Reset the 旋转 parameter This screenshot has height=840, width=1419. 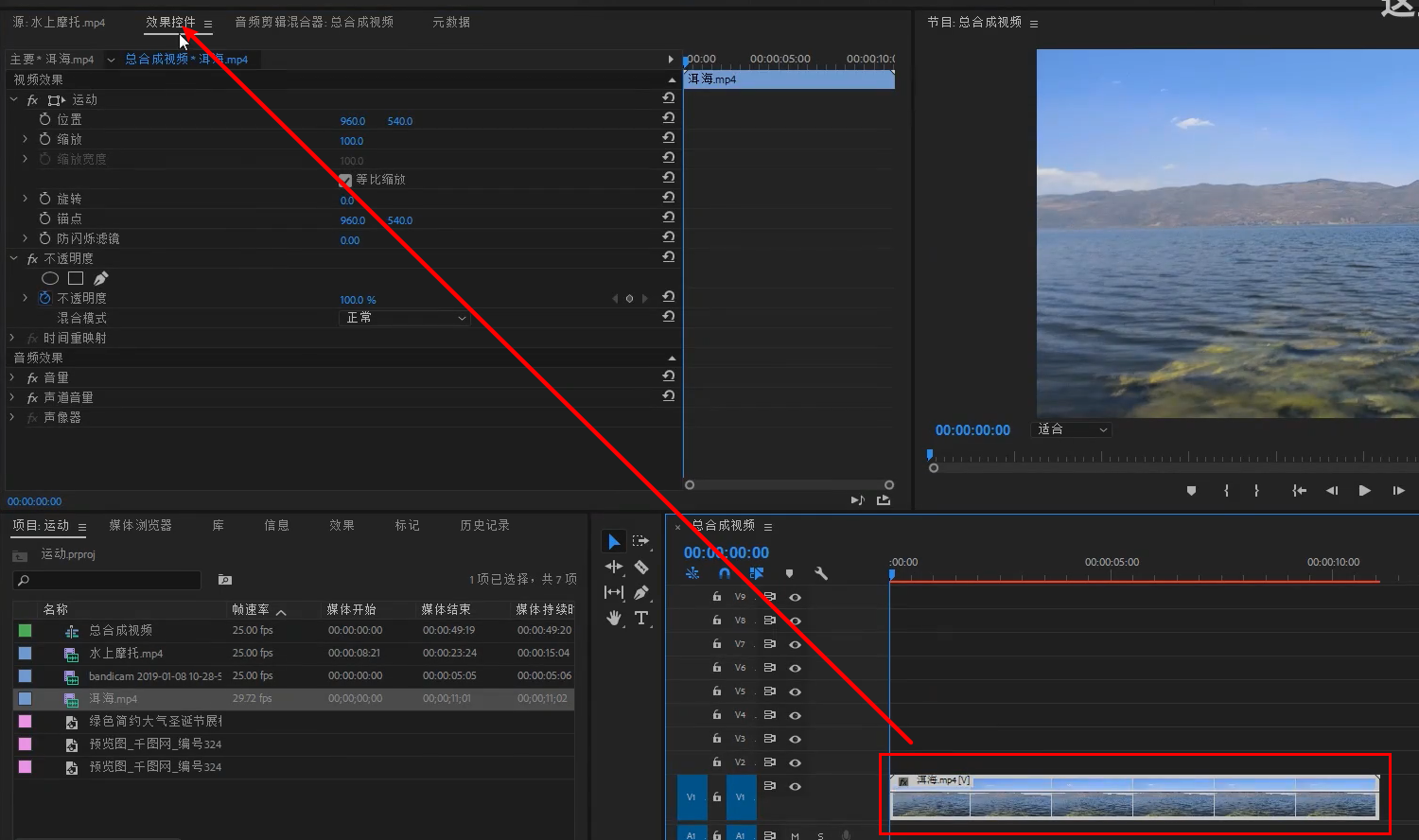click(668, 198)
